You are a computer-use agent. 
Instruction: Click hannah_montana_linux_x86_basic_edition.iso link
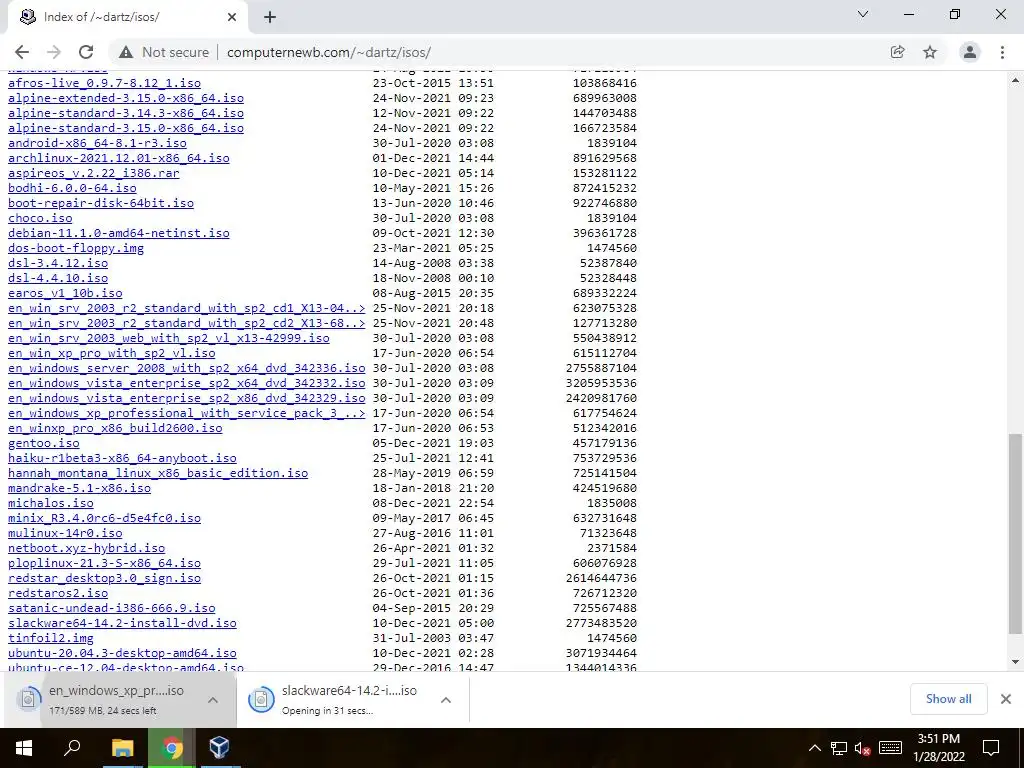coord(158,473)
